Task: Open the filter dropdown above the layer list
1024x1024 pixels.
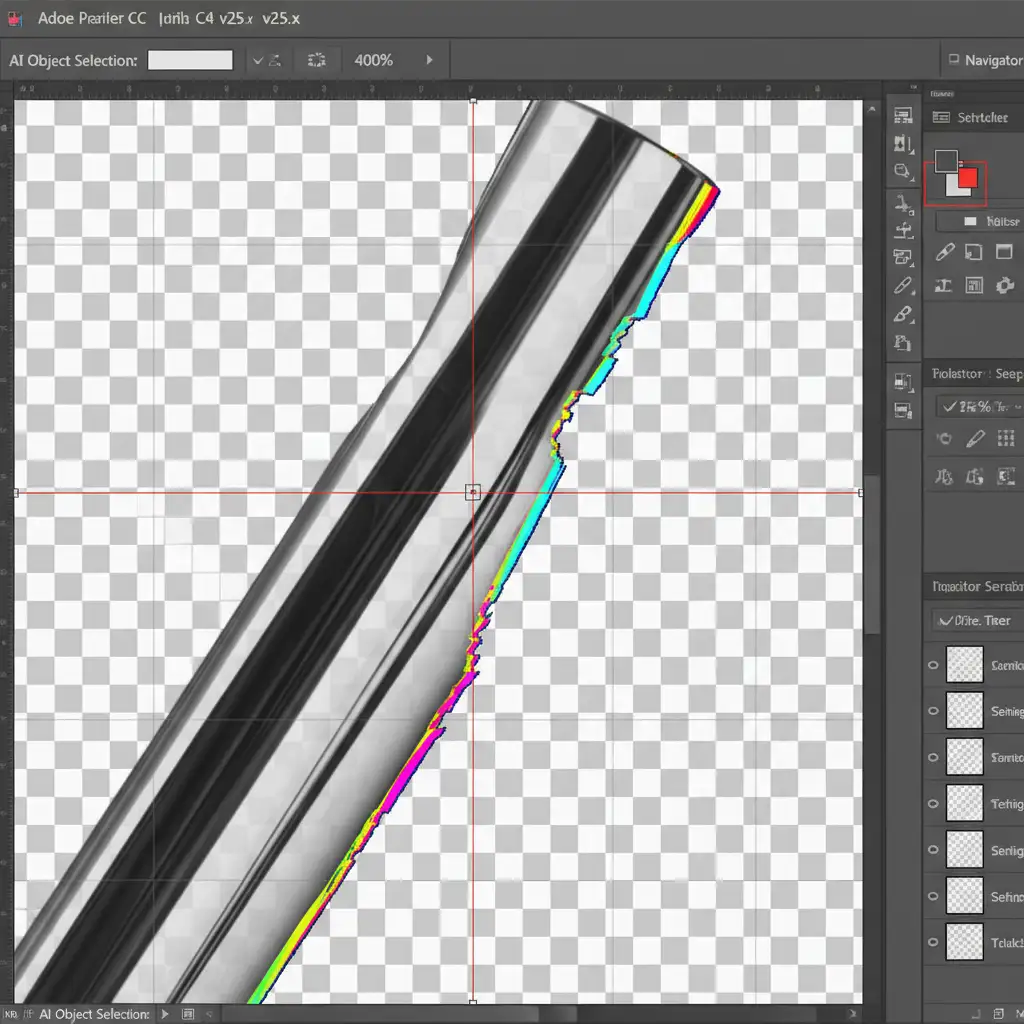Action: click(x=975, y=620)
